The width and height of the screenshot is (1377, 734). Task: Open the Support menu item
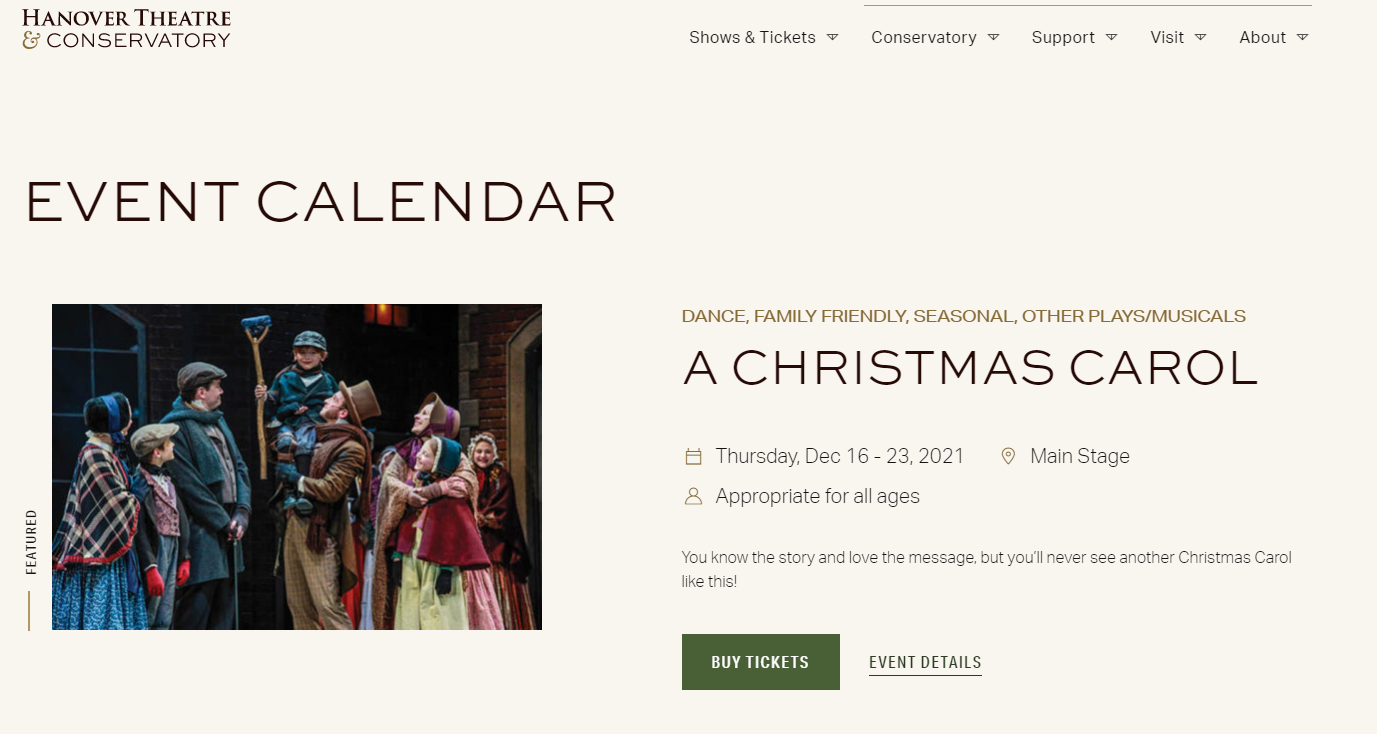click(x=1063, y=38)
